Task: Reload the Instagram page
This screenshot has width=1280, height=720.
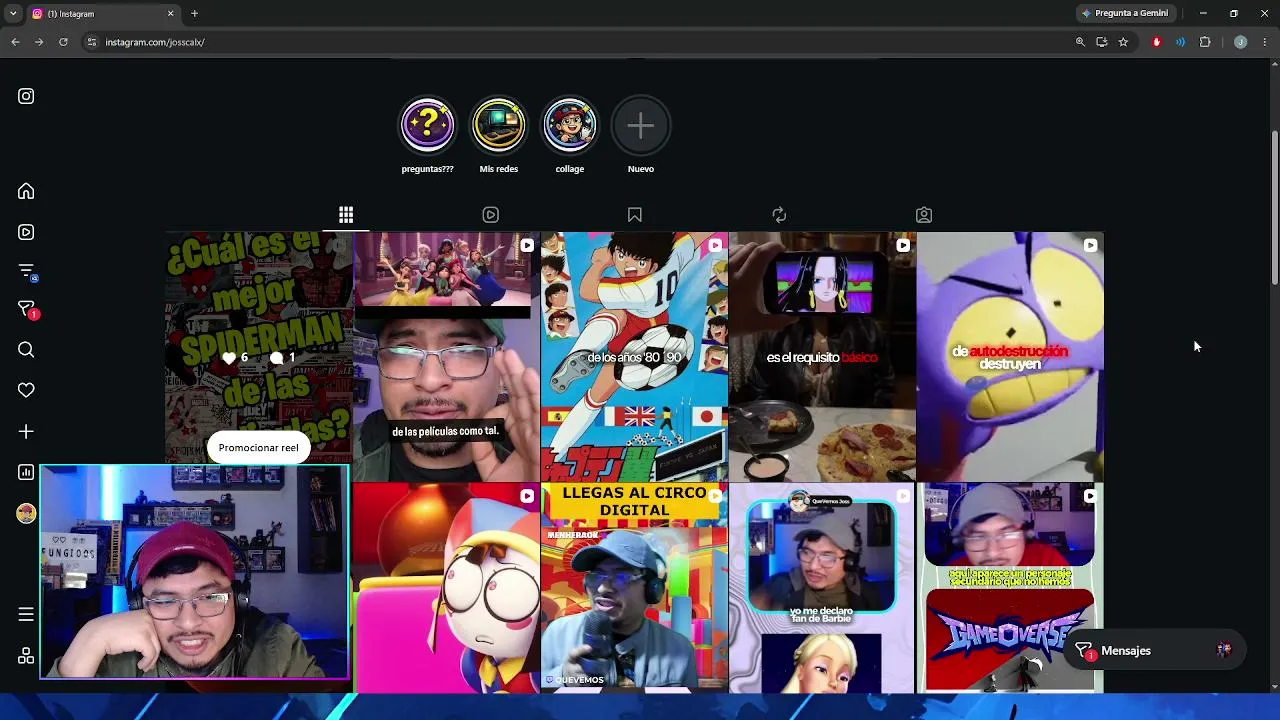Action: click(x=63, y=42)
